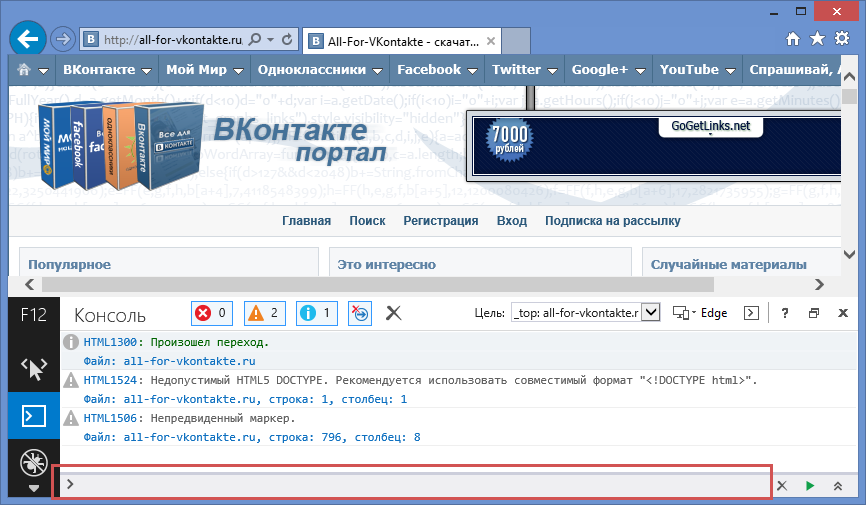The width and height of the screenshot is (866, 505).
Task: Toggle errors filter showing 0
Action: tap(212, 313)
